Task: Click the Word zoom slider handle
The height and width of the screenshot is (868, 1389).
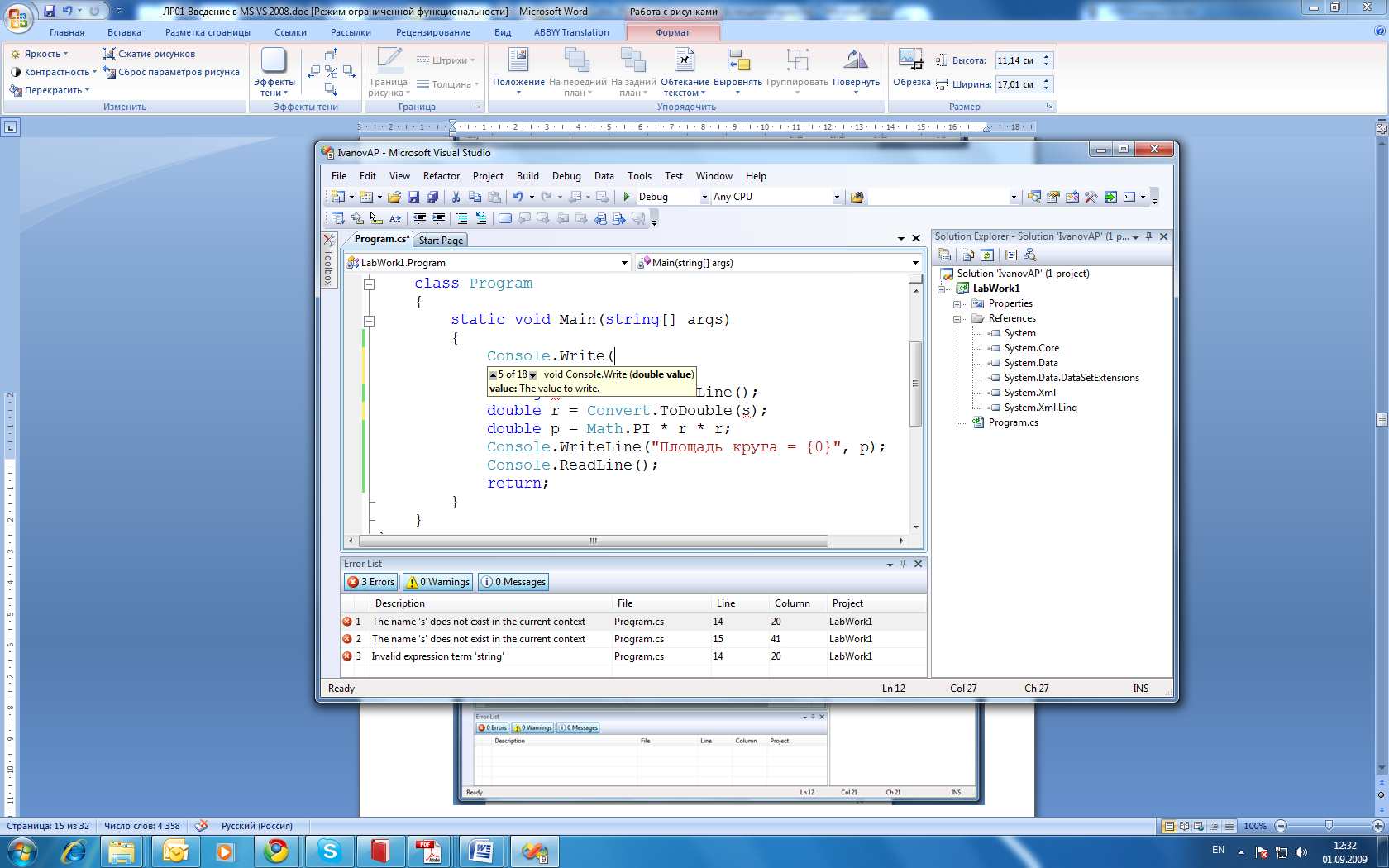Action: click(x=1329, y=826)
